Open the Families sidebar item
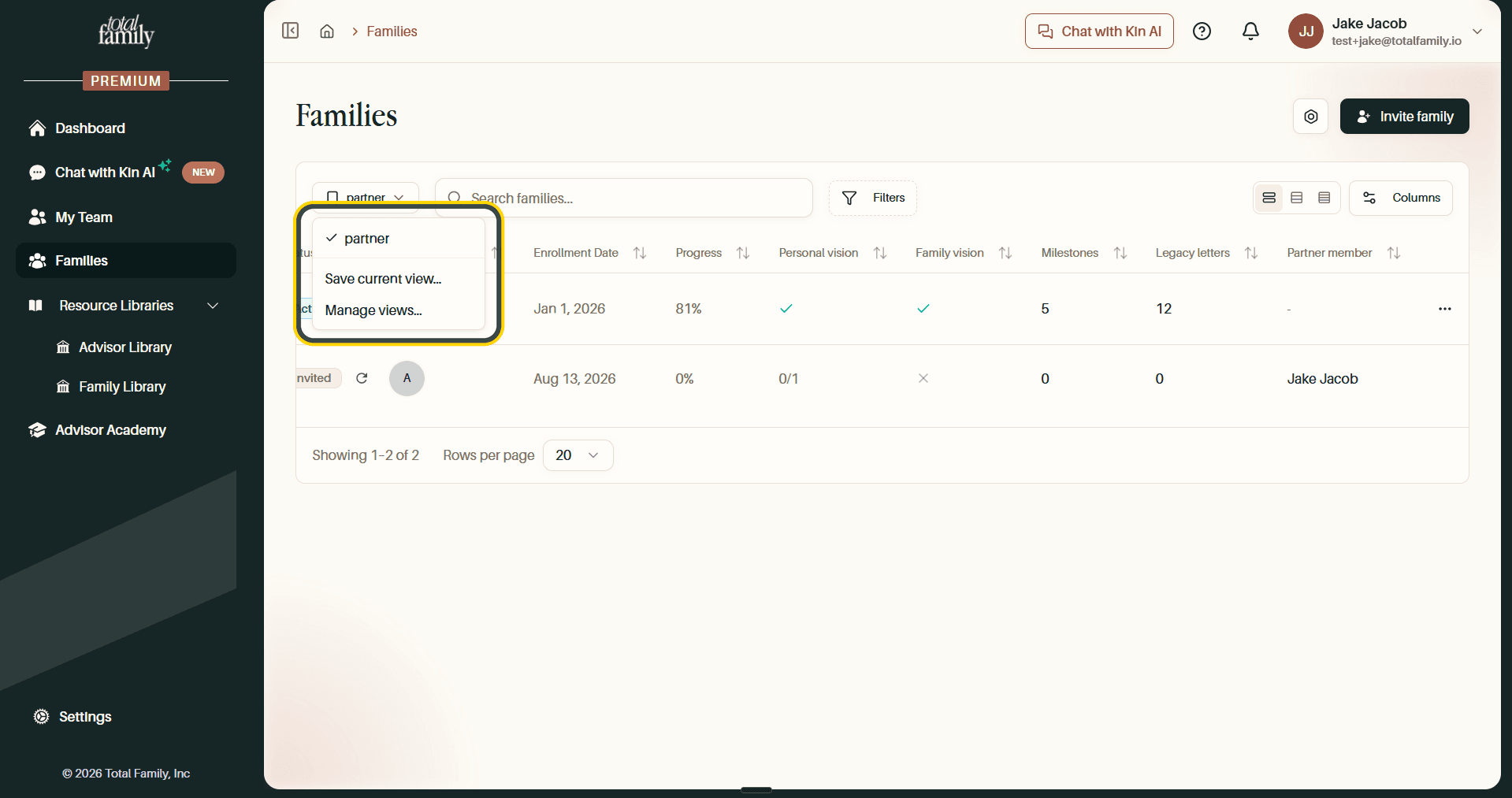The width and height of the screenshot is (1512, 798). pos(126,261)
